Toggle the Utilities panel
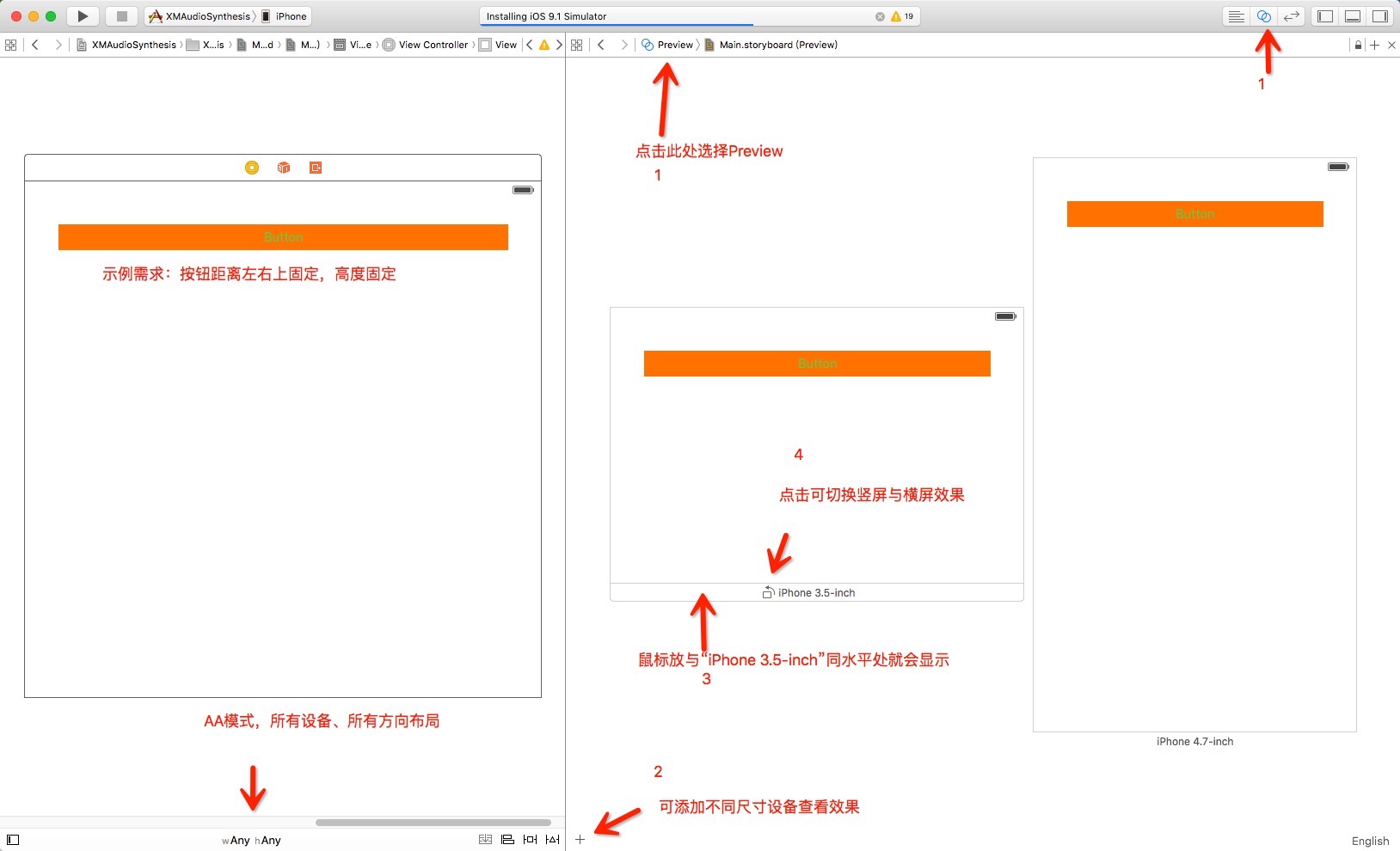Viewport: 1400px width, 851px height. (1380, 16)
